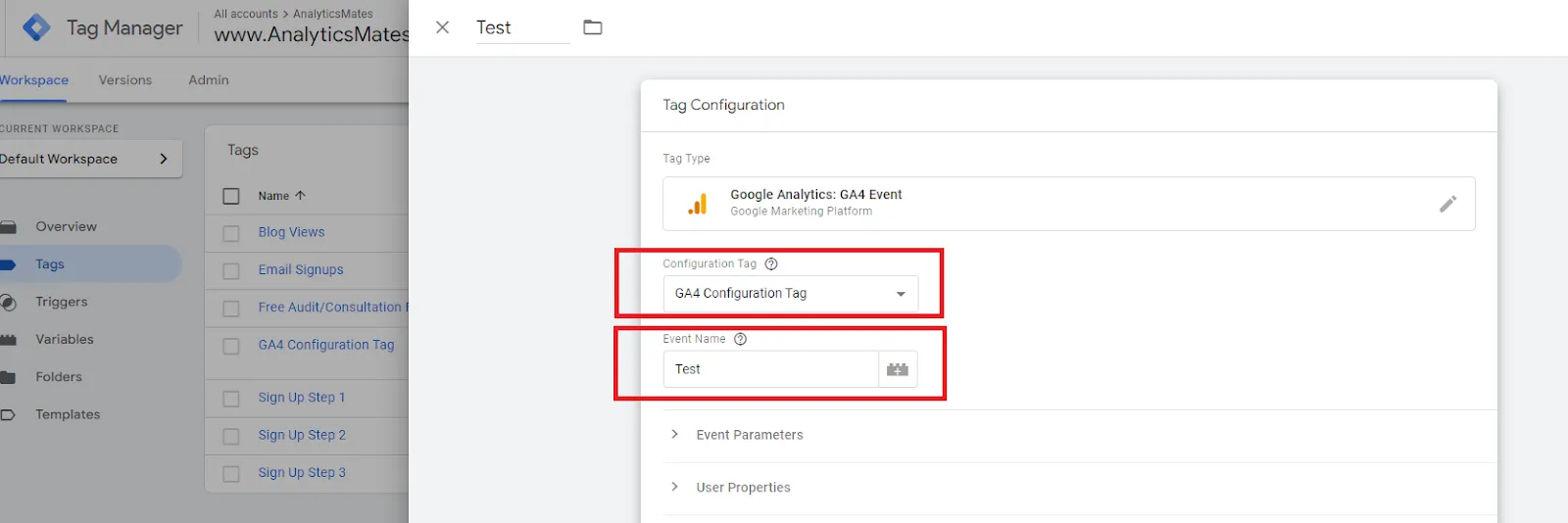Click the Tags sidebar icon
This screenshot has width=1568, height=523.
tap(8, 264)
